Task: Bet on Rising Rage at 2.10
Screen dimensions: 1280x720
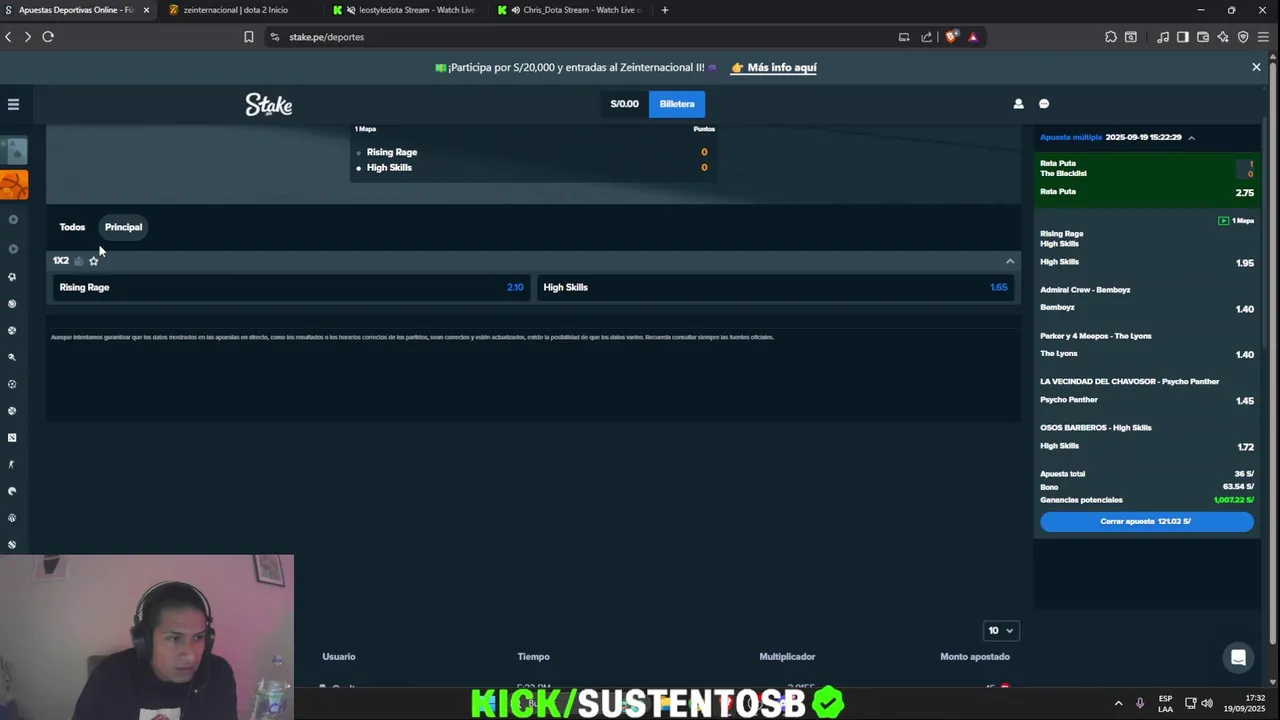Action: [290, 287]
